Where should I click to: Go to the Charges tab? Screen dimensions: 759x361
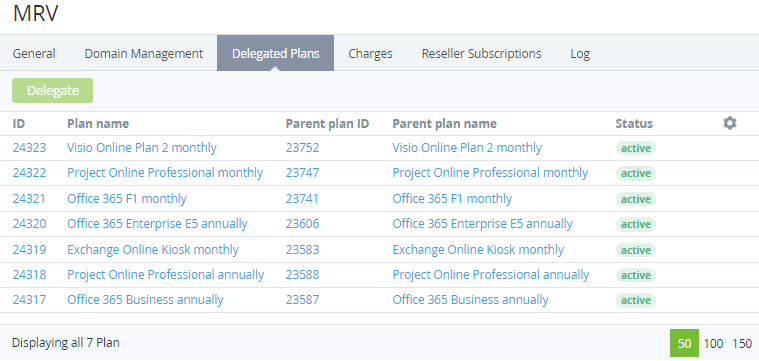point(370,53)
